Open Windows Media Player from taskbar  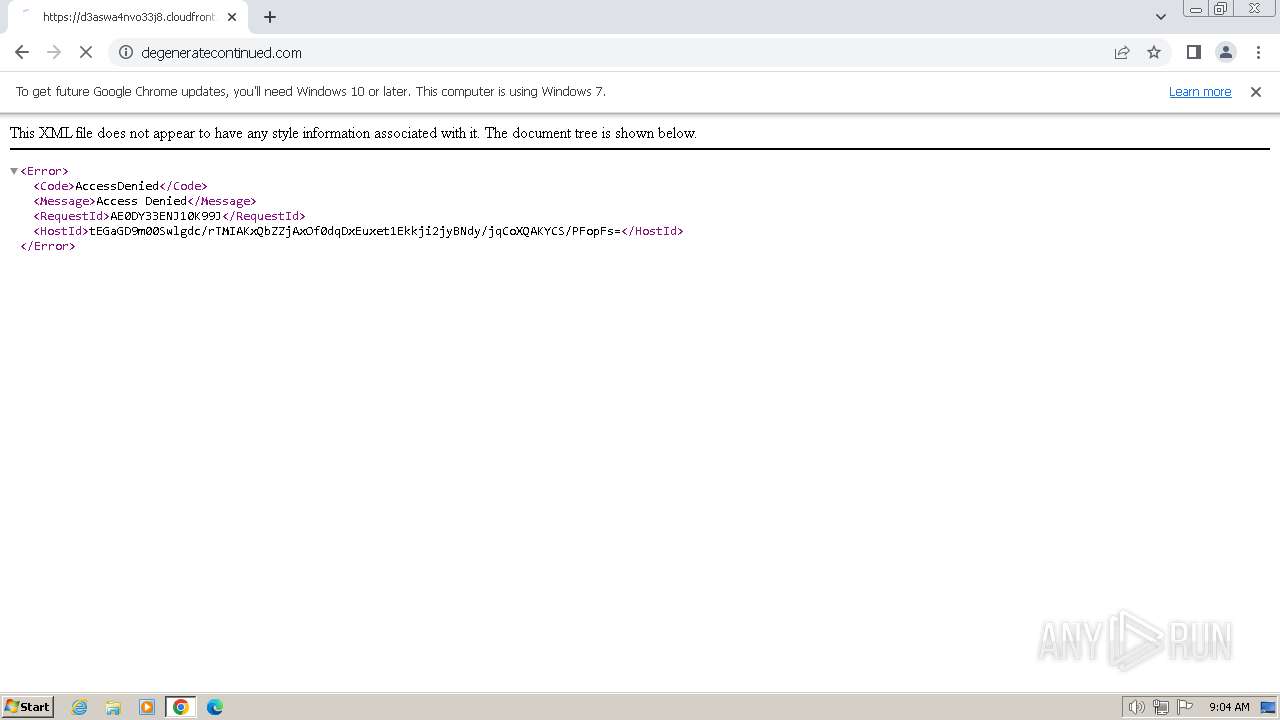click(x=147, y=707)
